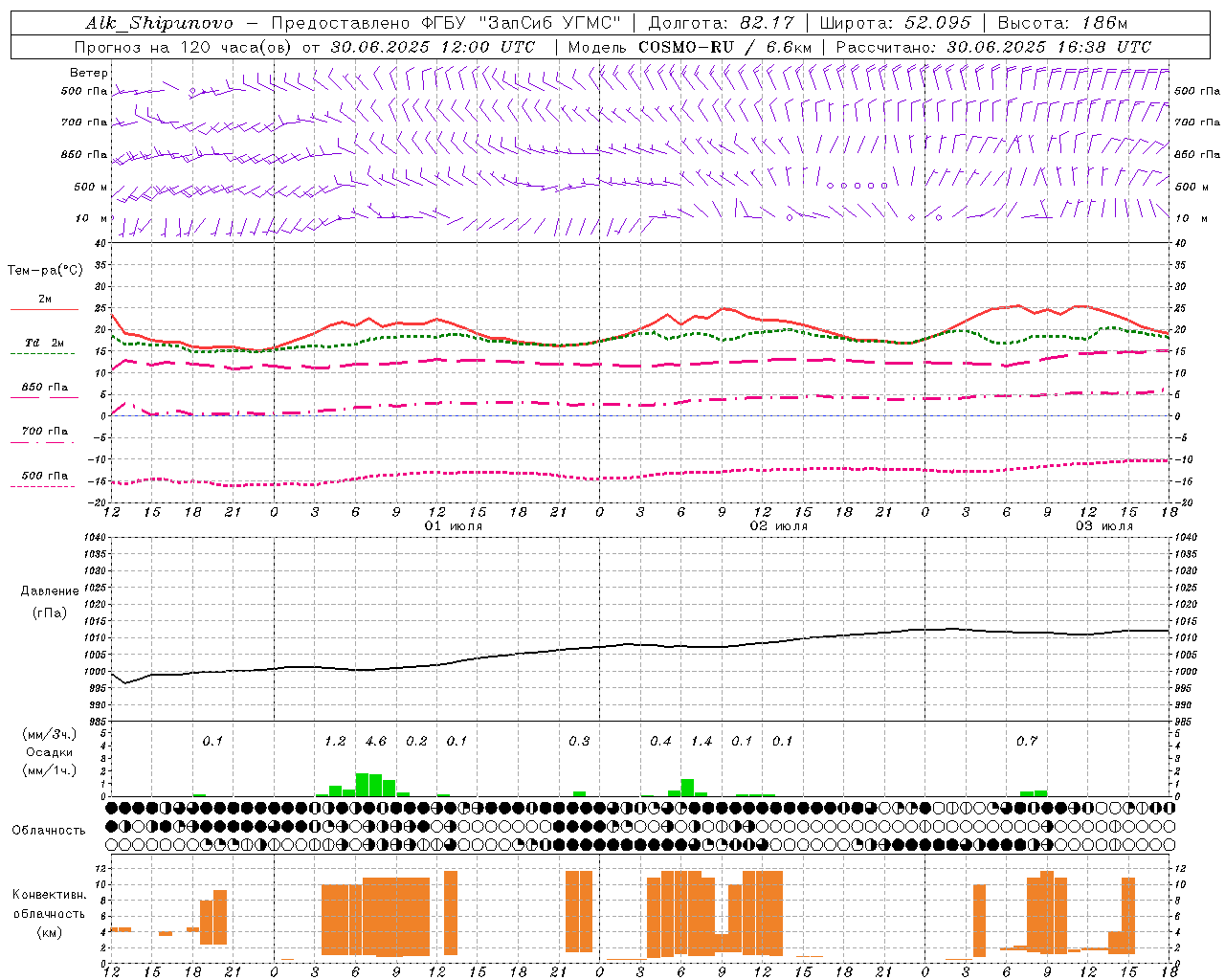1225x980 pixels.
Task: Click the "Td 2м" dew point legend label
Action: [x=44, y=343]
